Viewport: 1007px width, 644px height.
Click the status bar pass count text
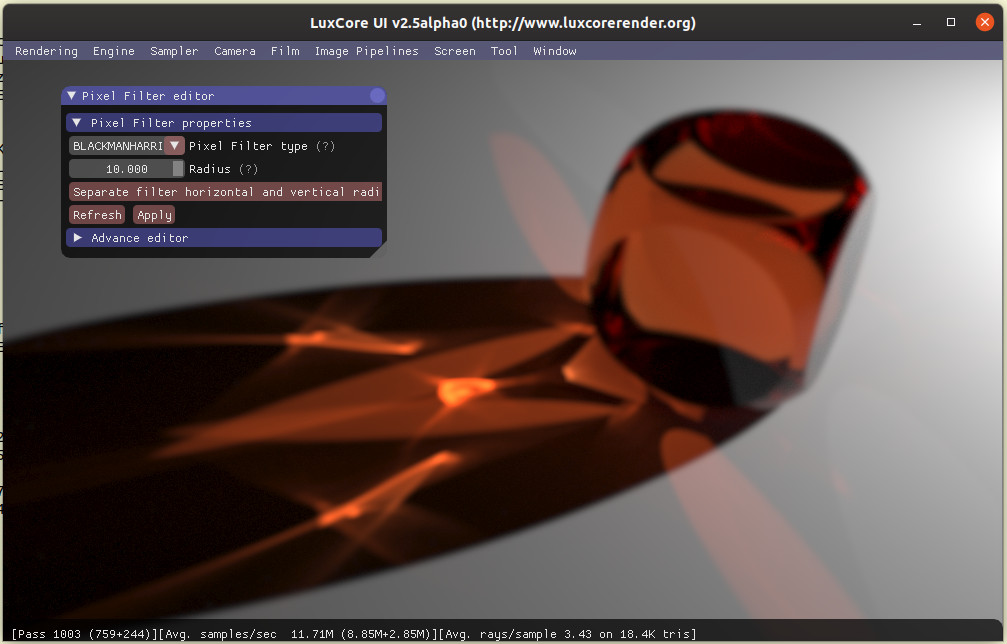click(85, 634)
